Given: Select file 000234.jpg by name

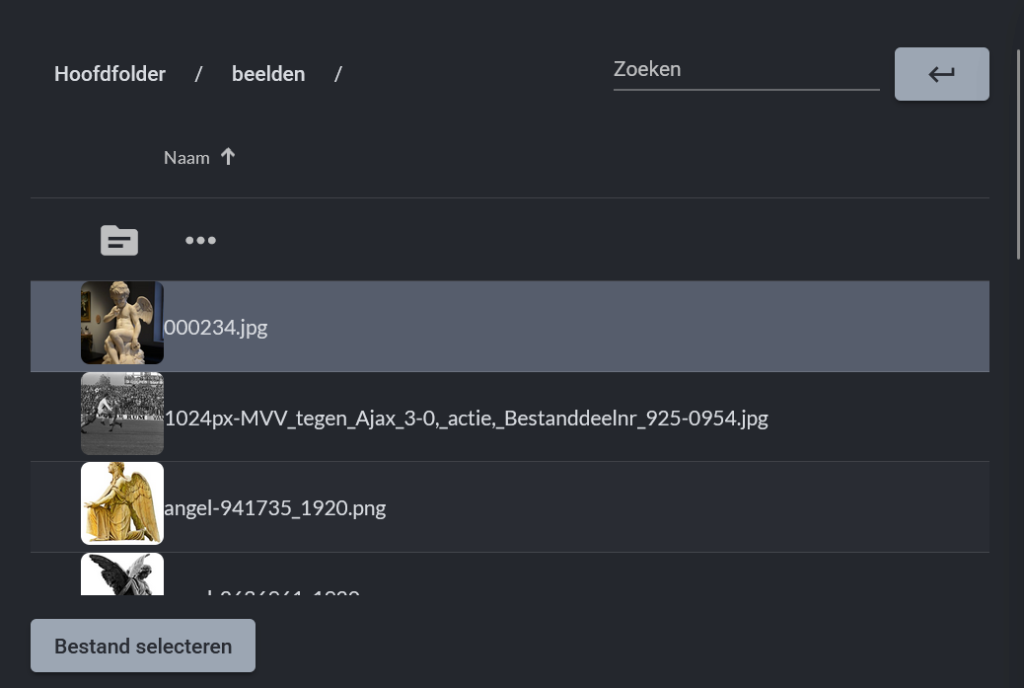Looking at the screenshot, I should click(x=216, y=327).
